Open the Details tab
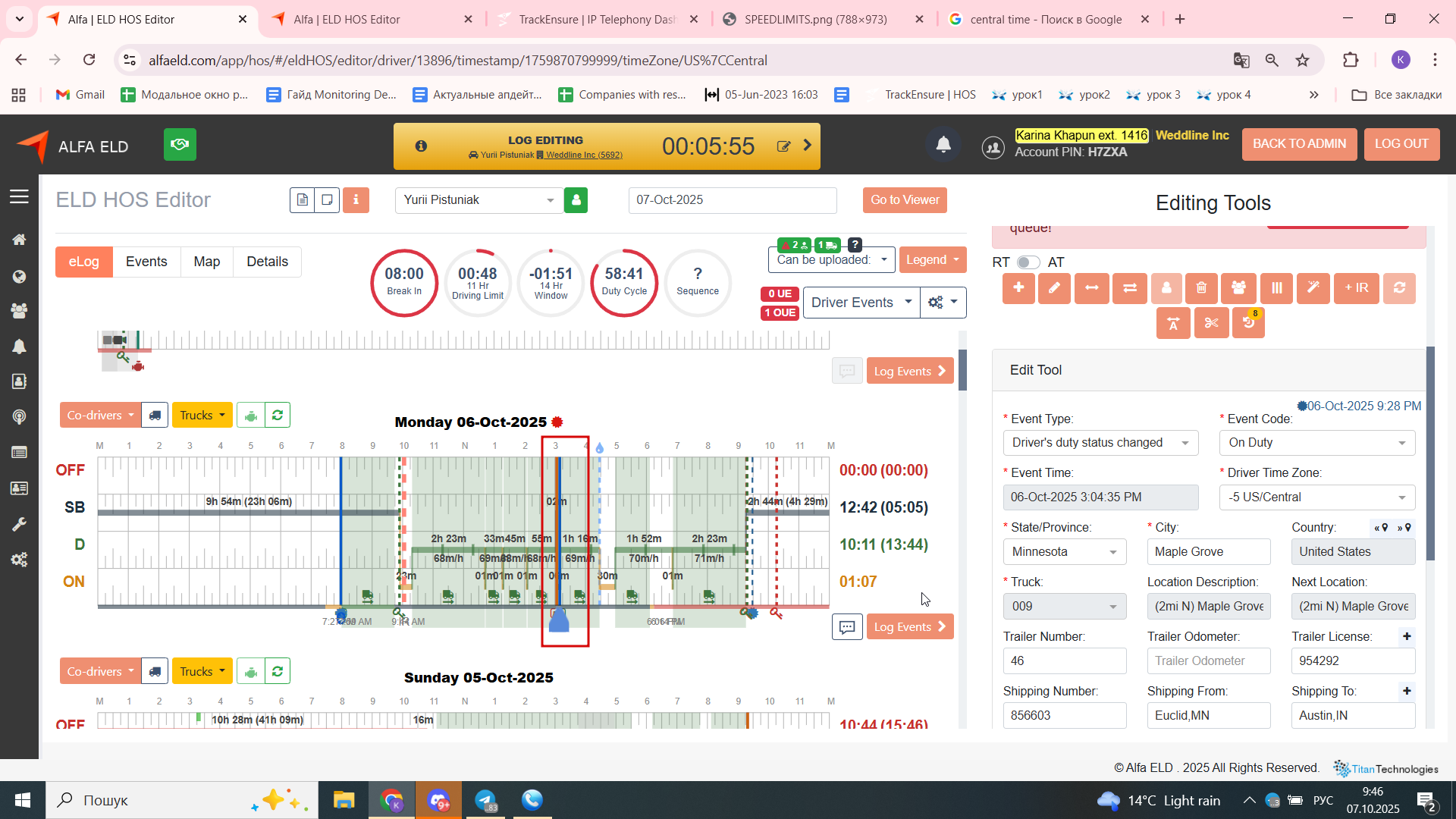Image resolution: width=1456 pixels, height=819 pixels. (267, 262)
